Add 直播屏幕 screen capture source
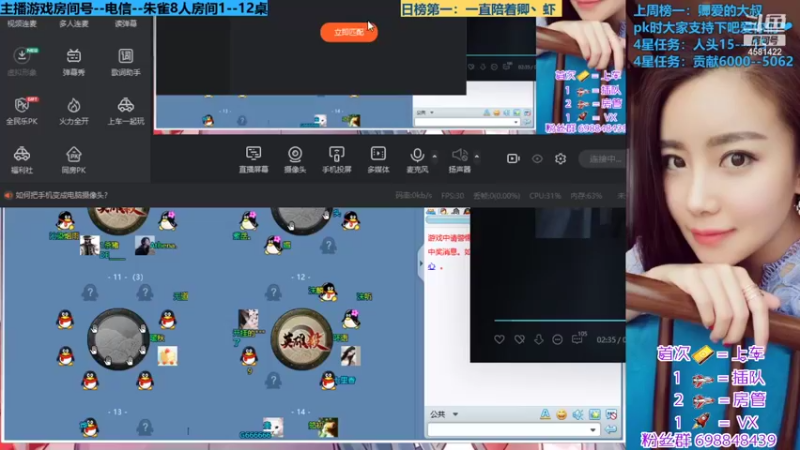This screenshot has width=800, height=450. 254,159
